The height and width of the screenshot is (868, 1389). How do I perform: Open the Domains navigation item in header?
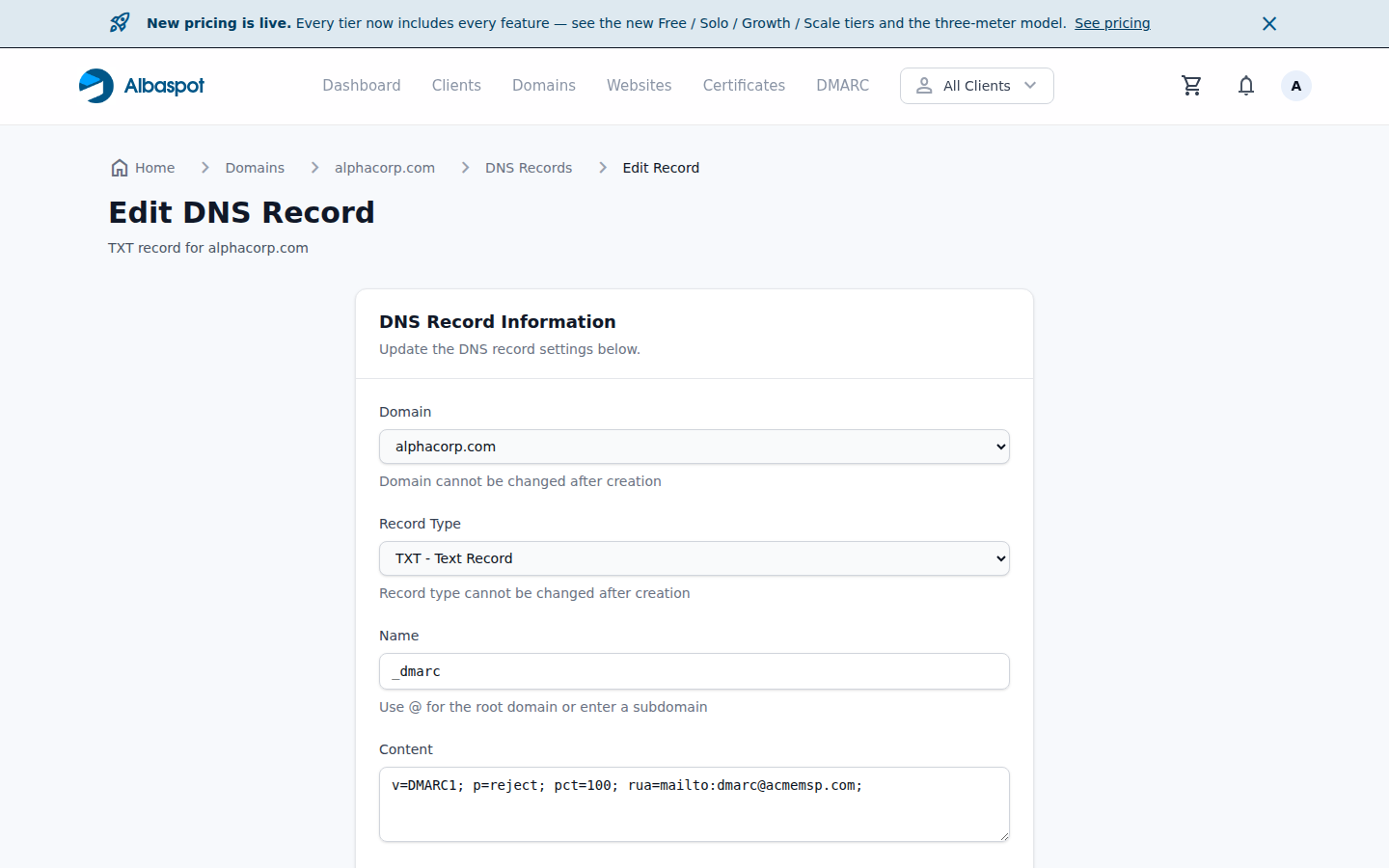[544, 86]
